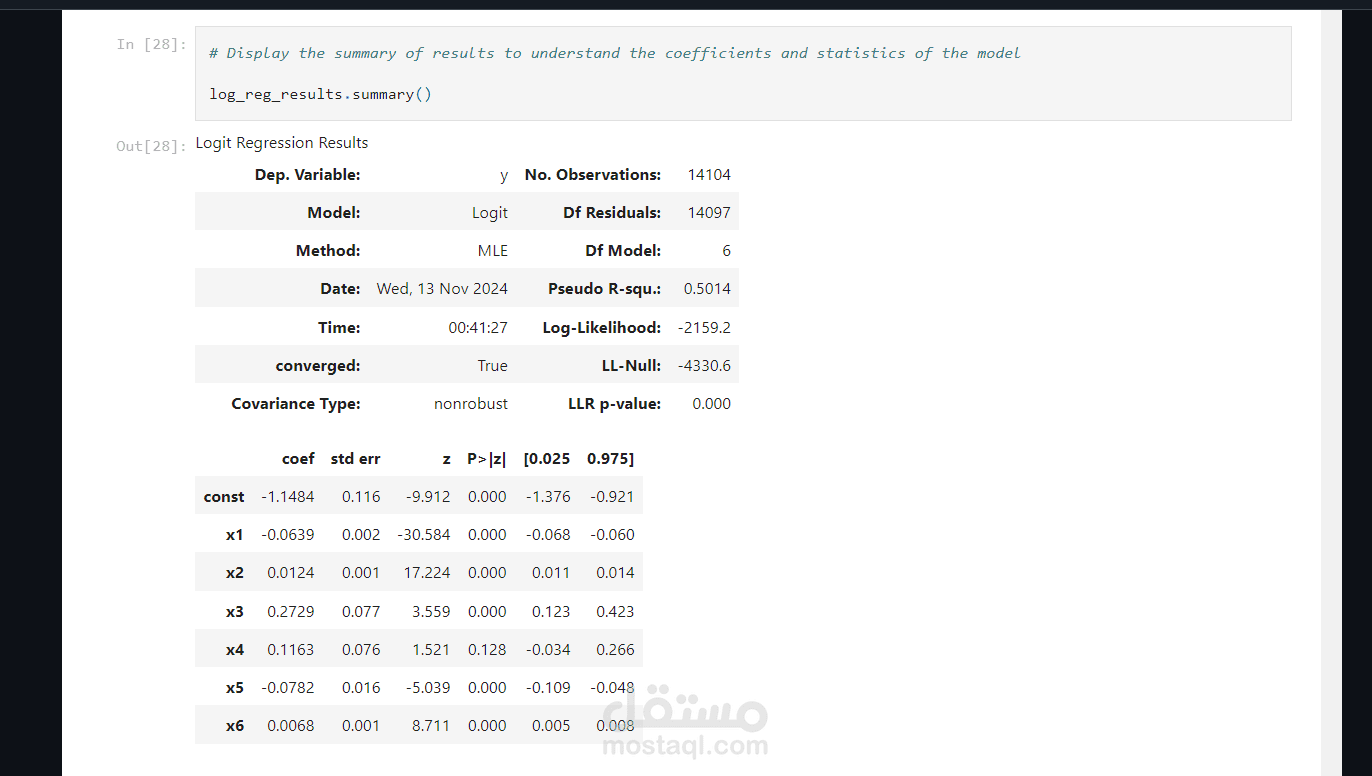Click the 'LL-Null:' label
The image size is (1372, 776).
coord(630,366)
